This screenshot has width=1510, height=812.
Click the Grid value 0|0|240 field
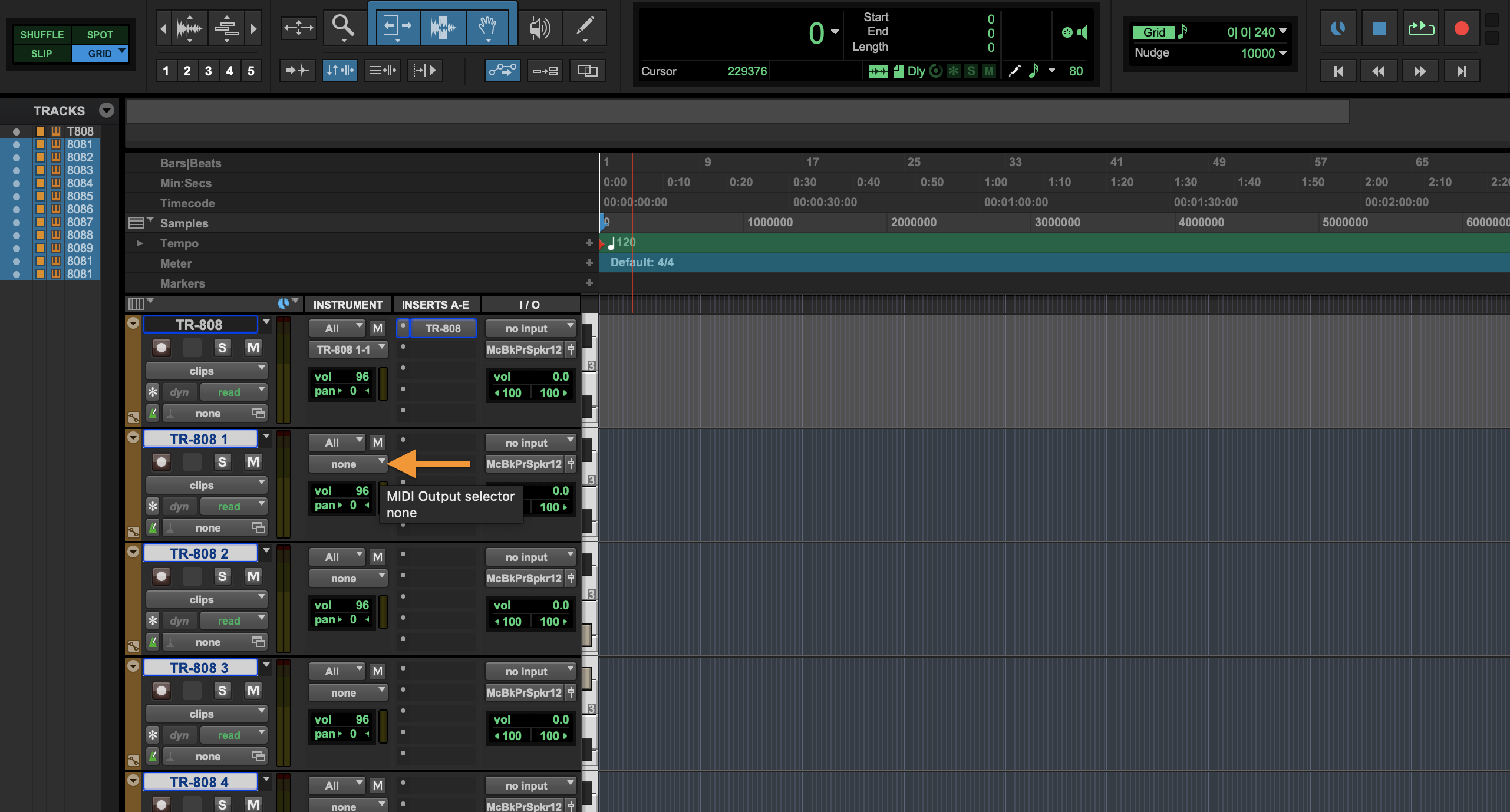coord(1251,32)
